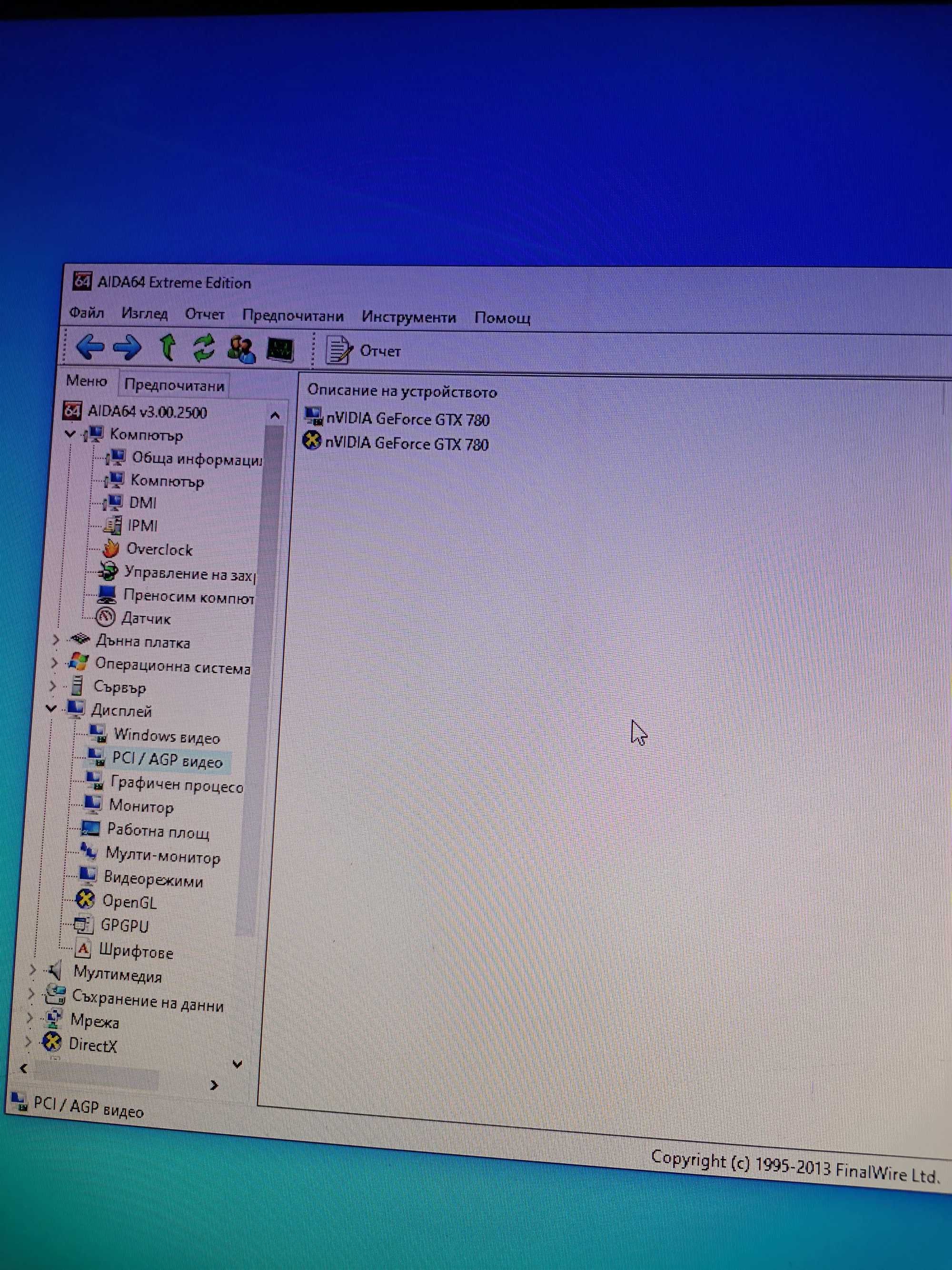This screenshot has width=952, height=1270.
Task: Expand the Сървър branch
Action: coord(52,686)
